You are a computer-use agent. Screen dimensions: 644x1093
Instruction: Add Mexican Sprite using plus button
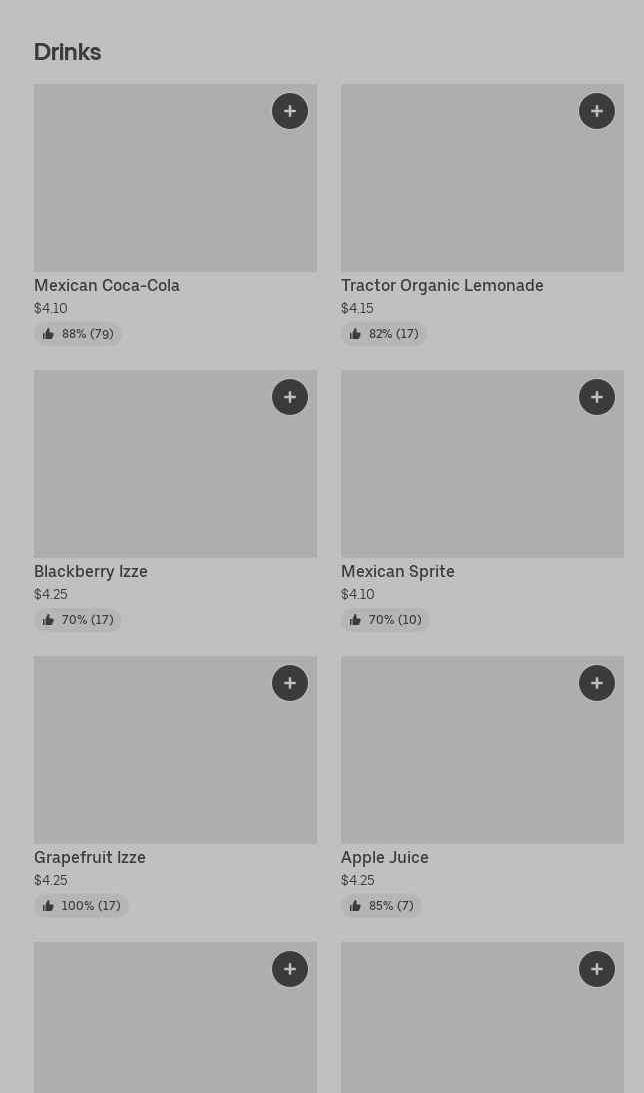(597, 397)
